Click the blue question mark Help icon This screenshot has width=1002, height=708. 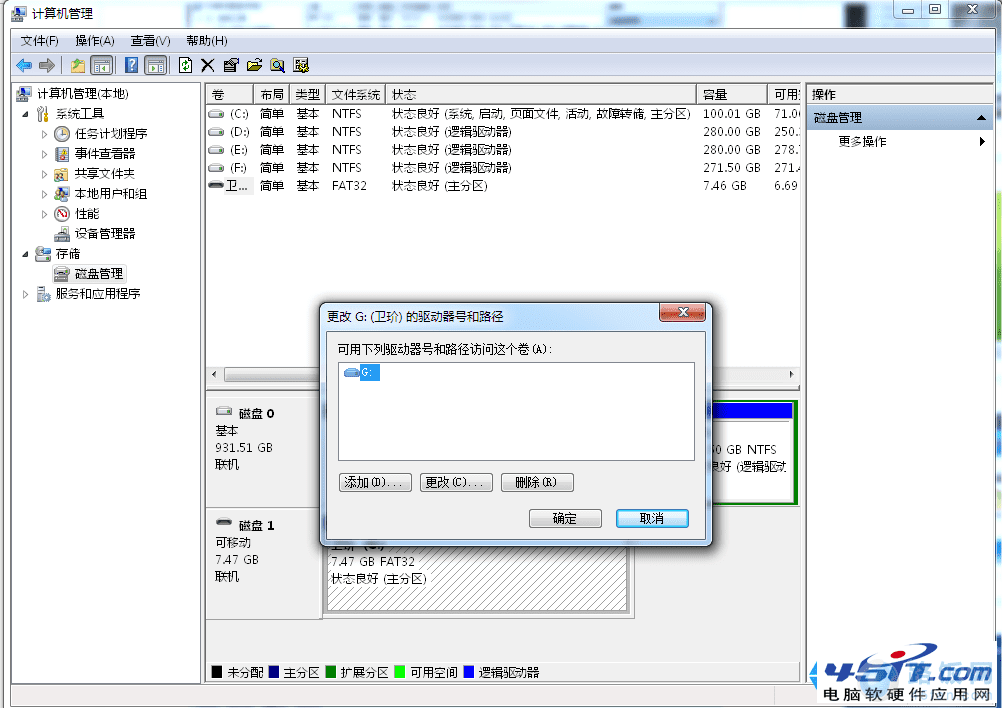132,65
